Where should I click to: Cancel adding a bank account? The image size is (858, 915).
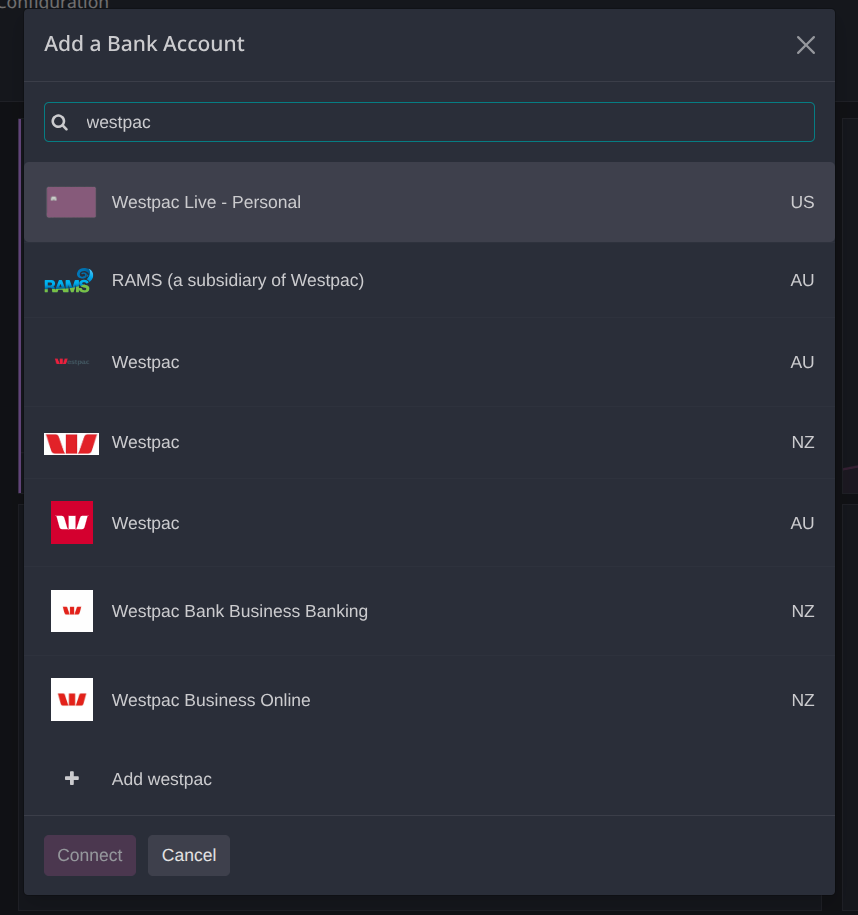(x=189, y=855)
